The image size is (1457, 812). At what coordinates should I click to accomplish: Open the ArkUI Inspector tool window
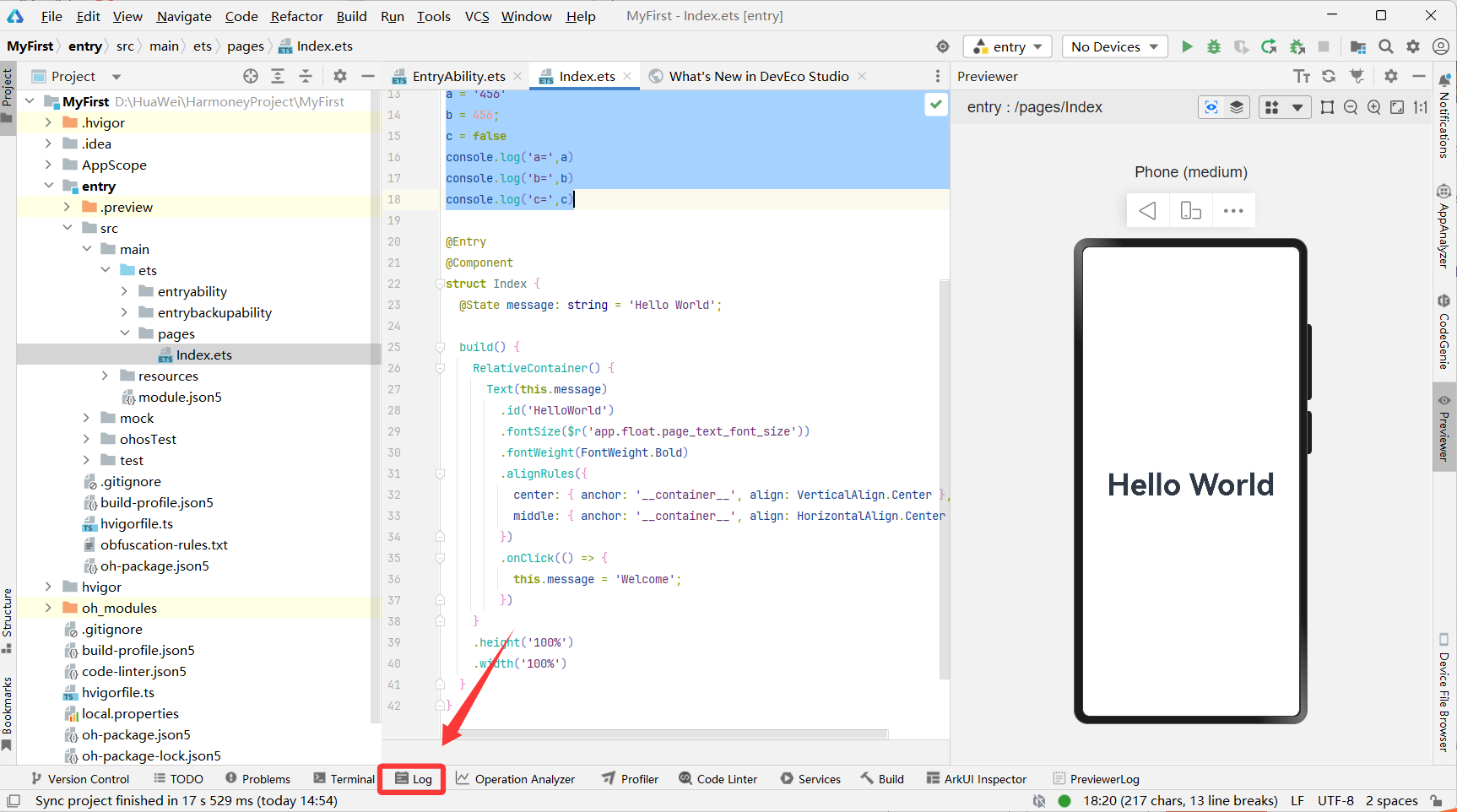(976, 779)
